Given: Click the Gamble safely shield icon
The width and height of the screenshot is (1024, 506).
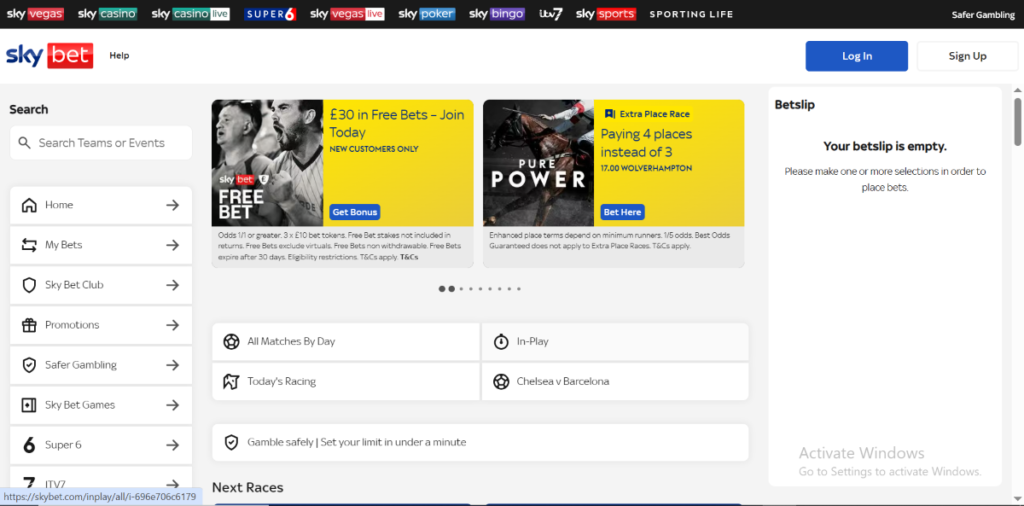Looking at the screenshot, I should (231, 442).
